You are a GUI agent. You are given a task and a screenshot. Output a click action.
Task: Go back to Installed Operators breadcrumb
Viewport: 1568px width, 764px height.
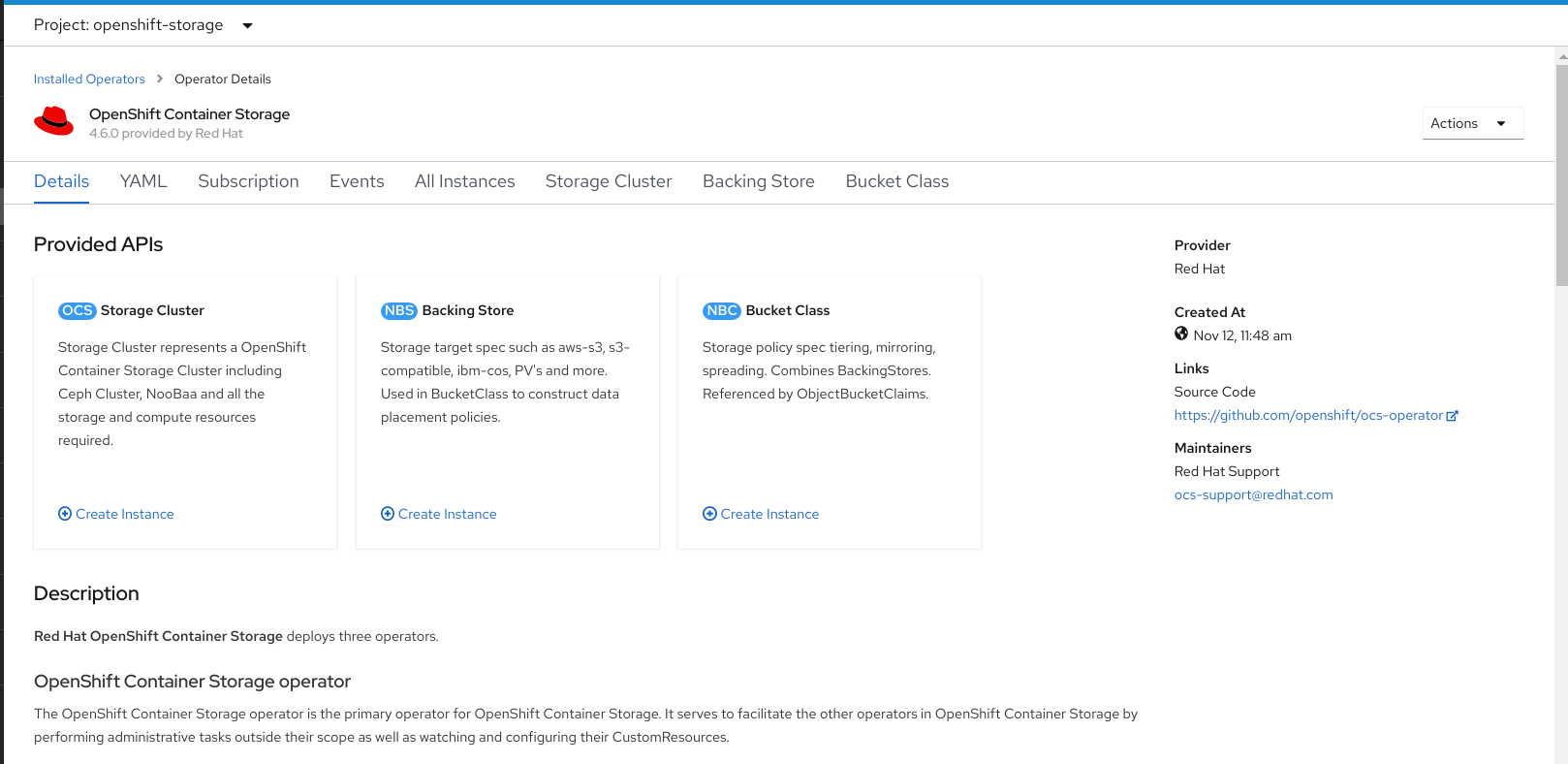point(89,80)
